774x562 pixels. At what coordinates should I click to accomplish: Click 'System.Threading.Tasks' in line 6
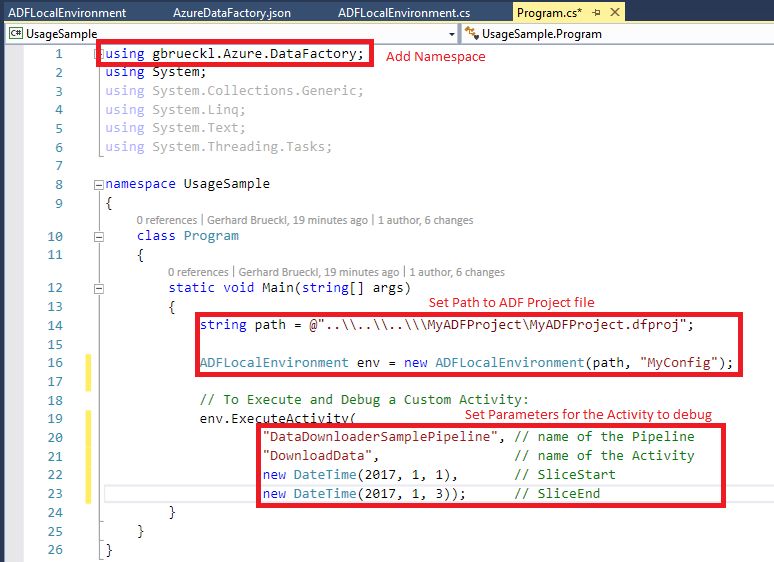click(238, 147)
